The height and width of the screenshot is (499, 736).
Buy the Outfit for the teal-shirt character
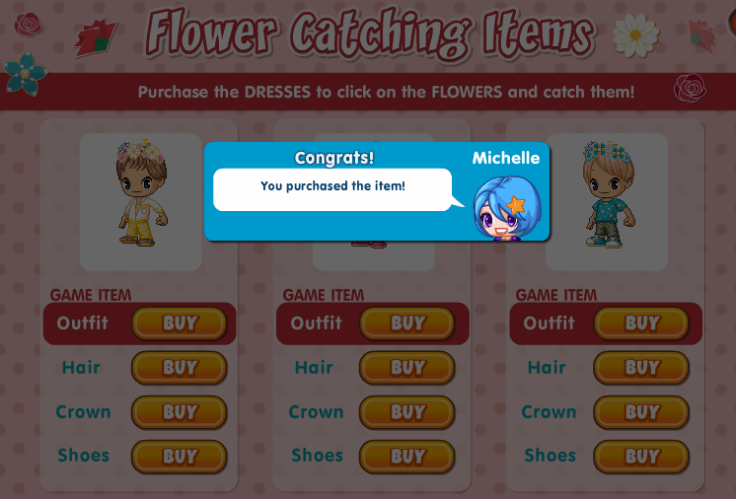[x=641, y=323]
